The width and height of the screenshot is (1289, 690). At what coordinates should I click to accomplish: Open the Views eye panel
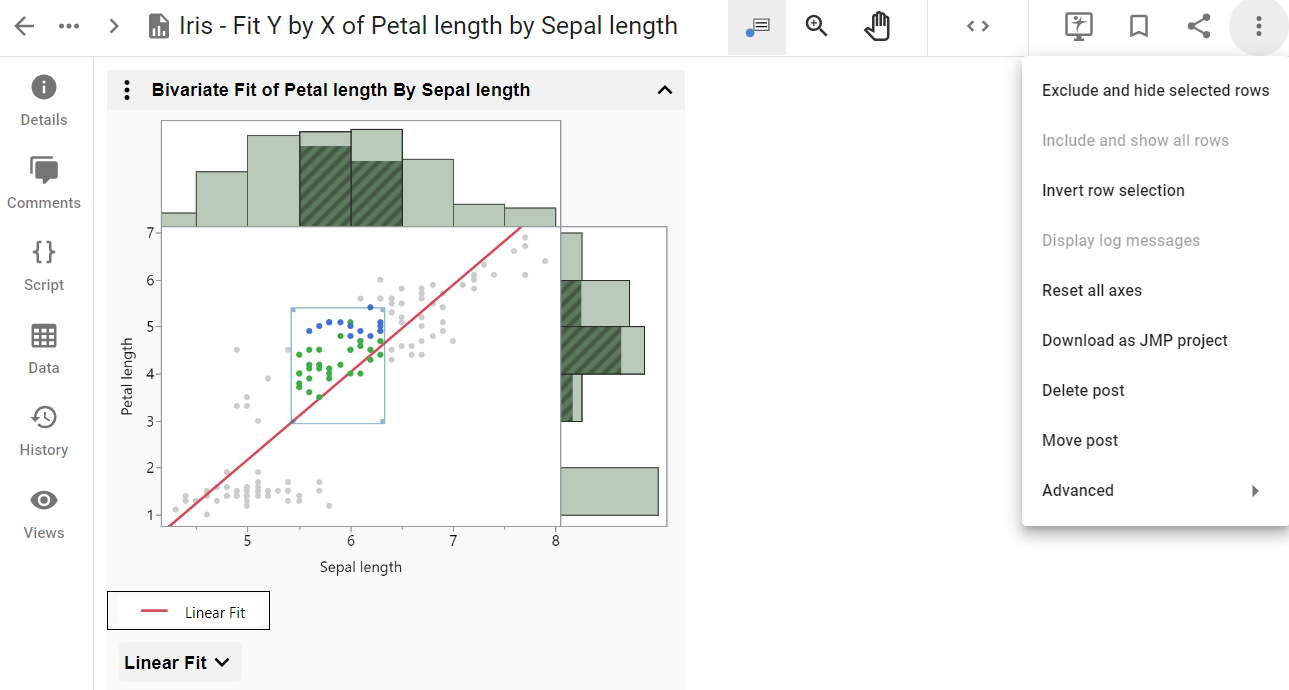44,514
